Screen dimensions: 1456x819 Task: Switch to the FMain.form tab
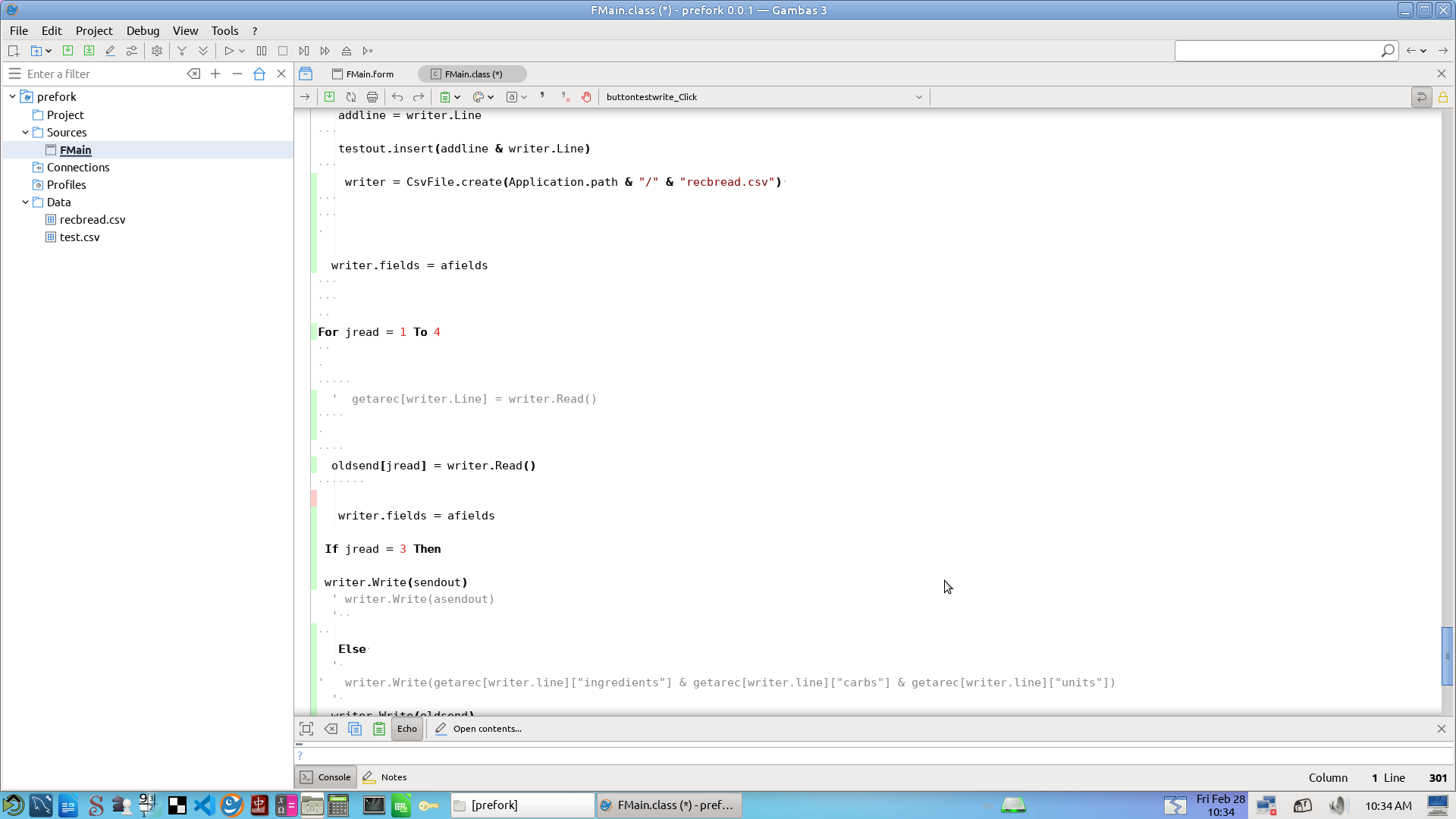coord(363,74)
